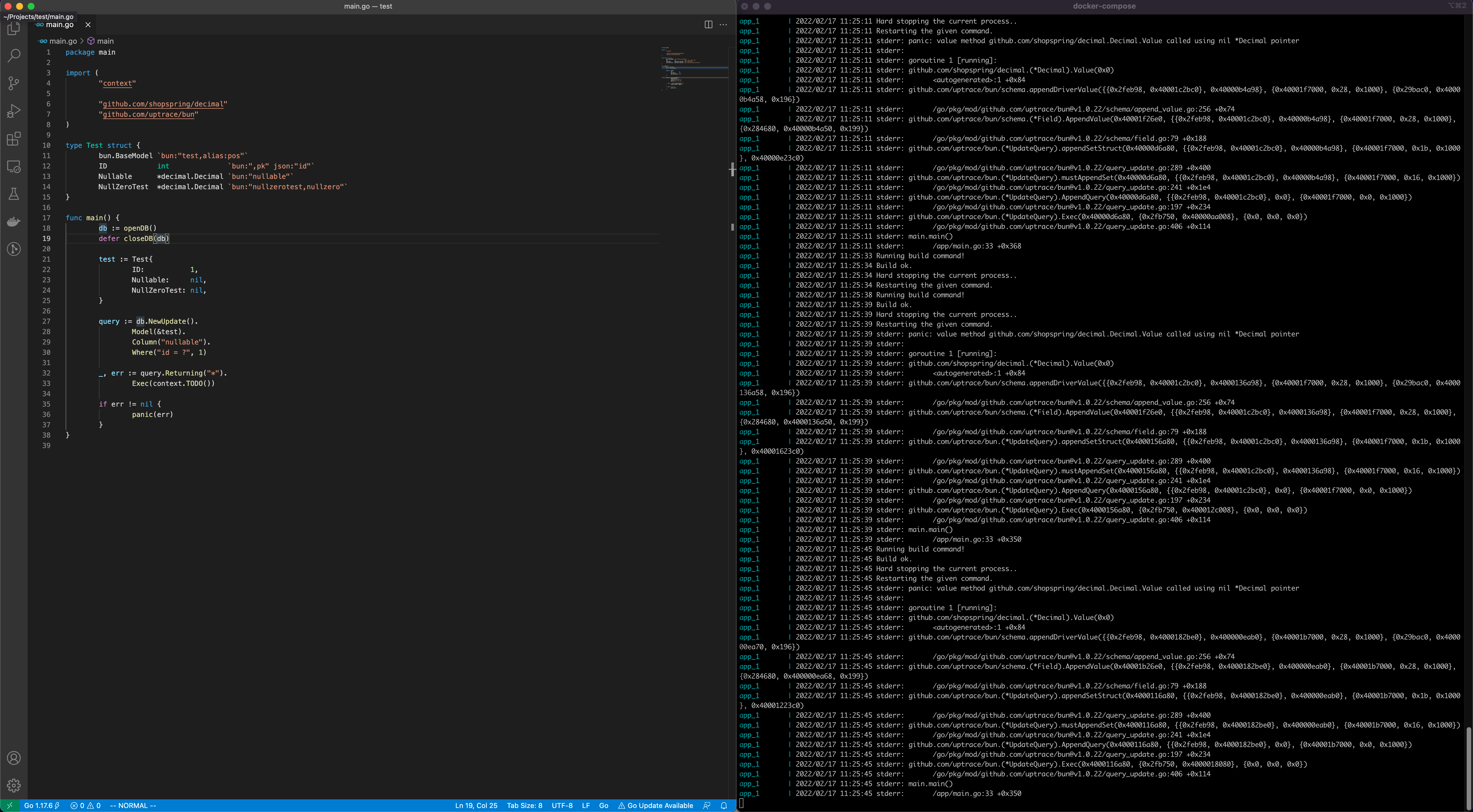Open the Go language mode selector
The height and width of the screenshot is (812, 1473).
coord(603,806)
